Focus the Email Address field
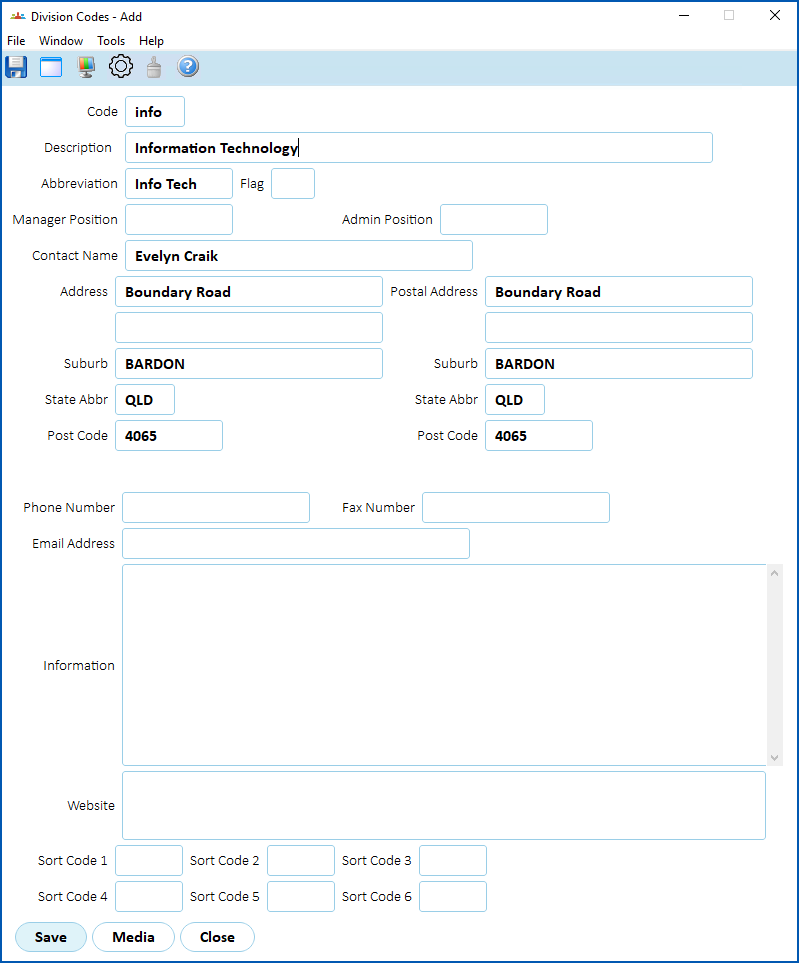 pos(296,544)
